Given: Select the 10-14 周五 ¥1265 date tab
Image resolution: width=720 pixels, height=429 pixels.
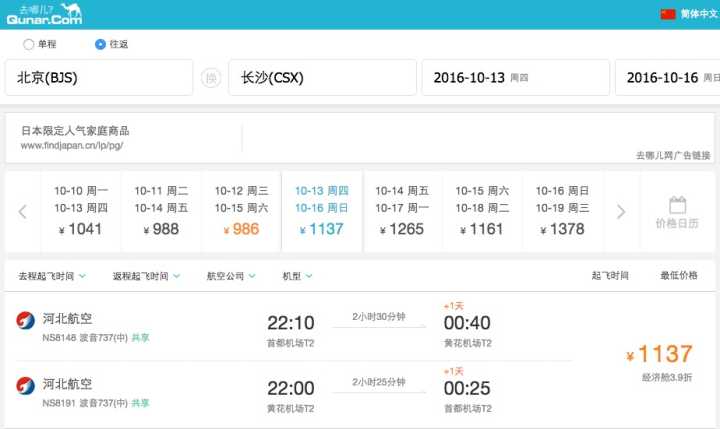Looking at the screenshot, I should 402,210.
